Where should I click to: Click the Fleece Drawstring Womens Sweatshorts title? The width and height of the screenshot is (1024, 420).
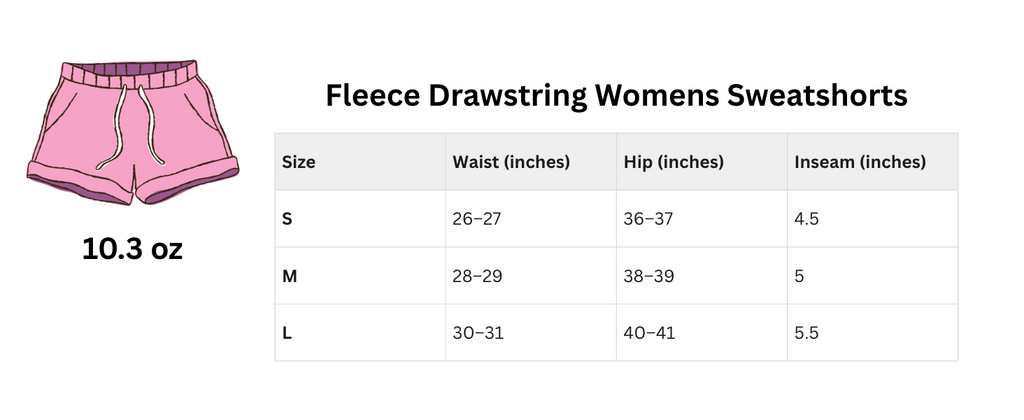[x=616, y=96]
